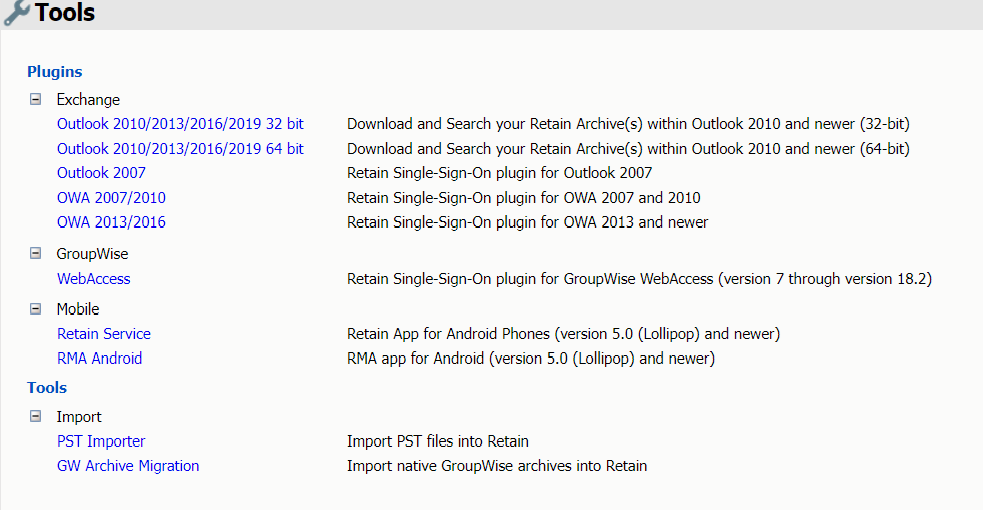Get the RMA Android app

coord(99,358)
